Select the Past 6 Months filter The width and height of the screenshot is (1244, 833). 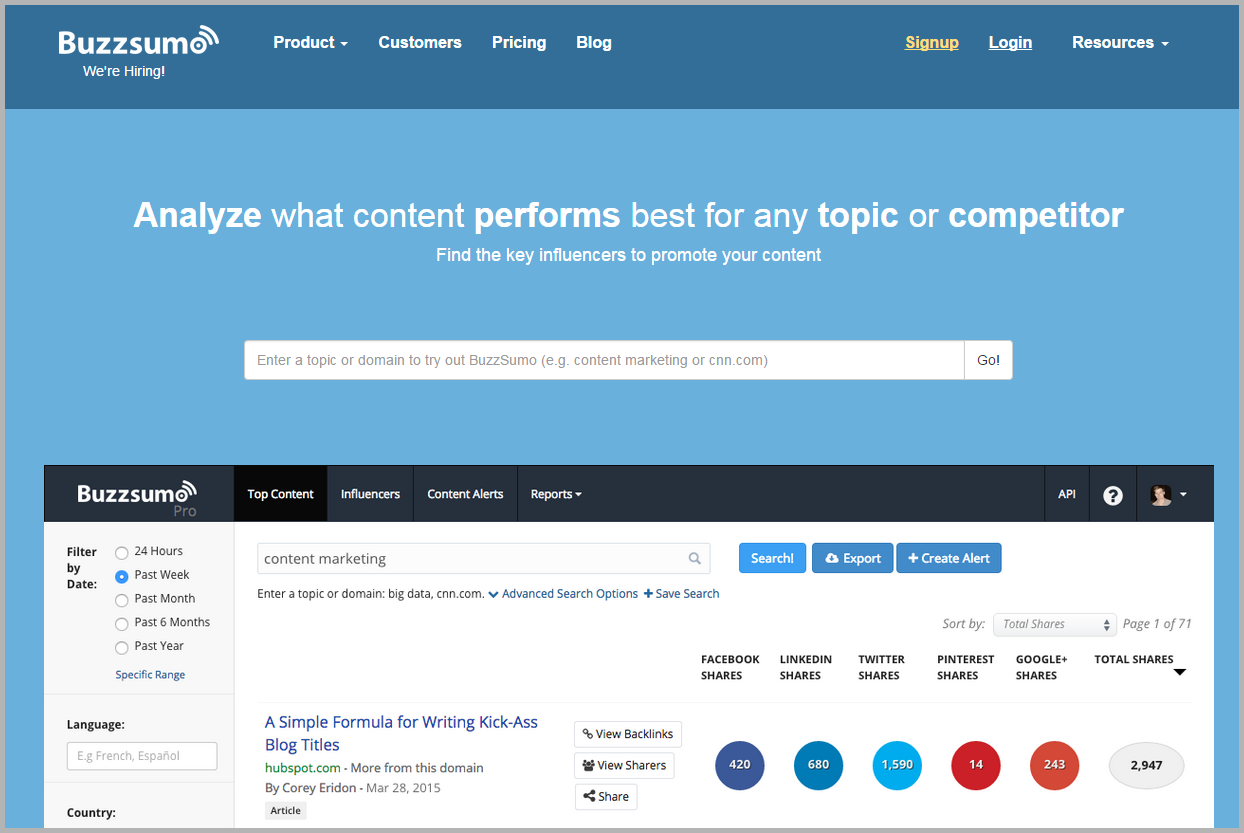click(x=122, y=623)
